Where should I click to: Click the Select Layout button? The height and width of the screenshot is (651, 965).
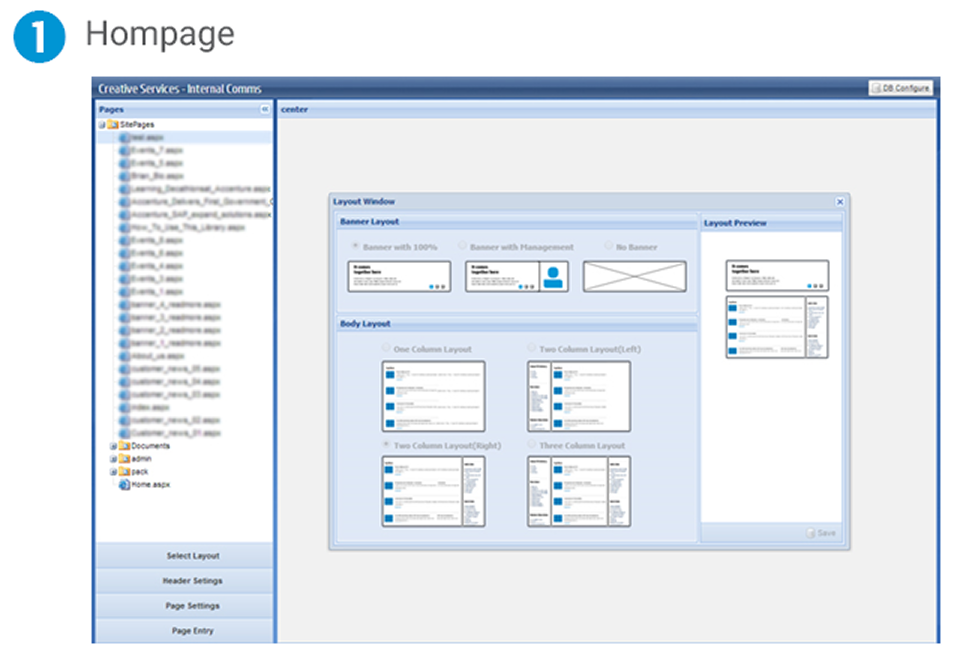[192, 555]
